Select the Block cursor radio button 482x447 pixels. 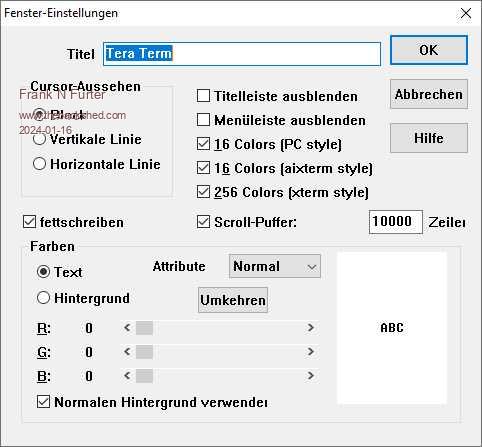40,114
